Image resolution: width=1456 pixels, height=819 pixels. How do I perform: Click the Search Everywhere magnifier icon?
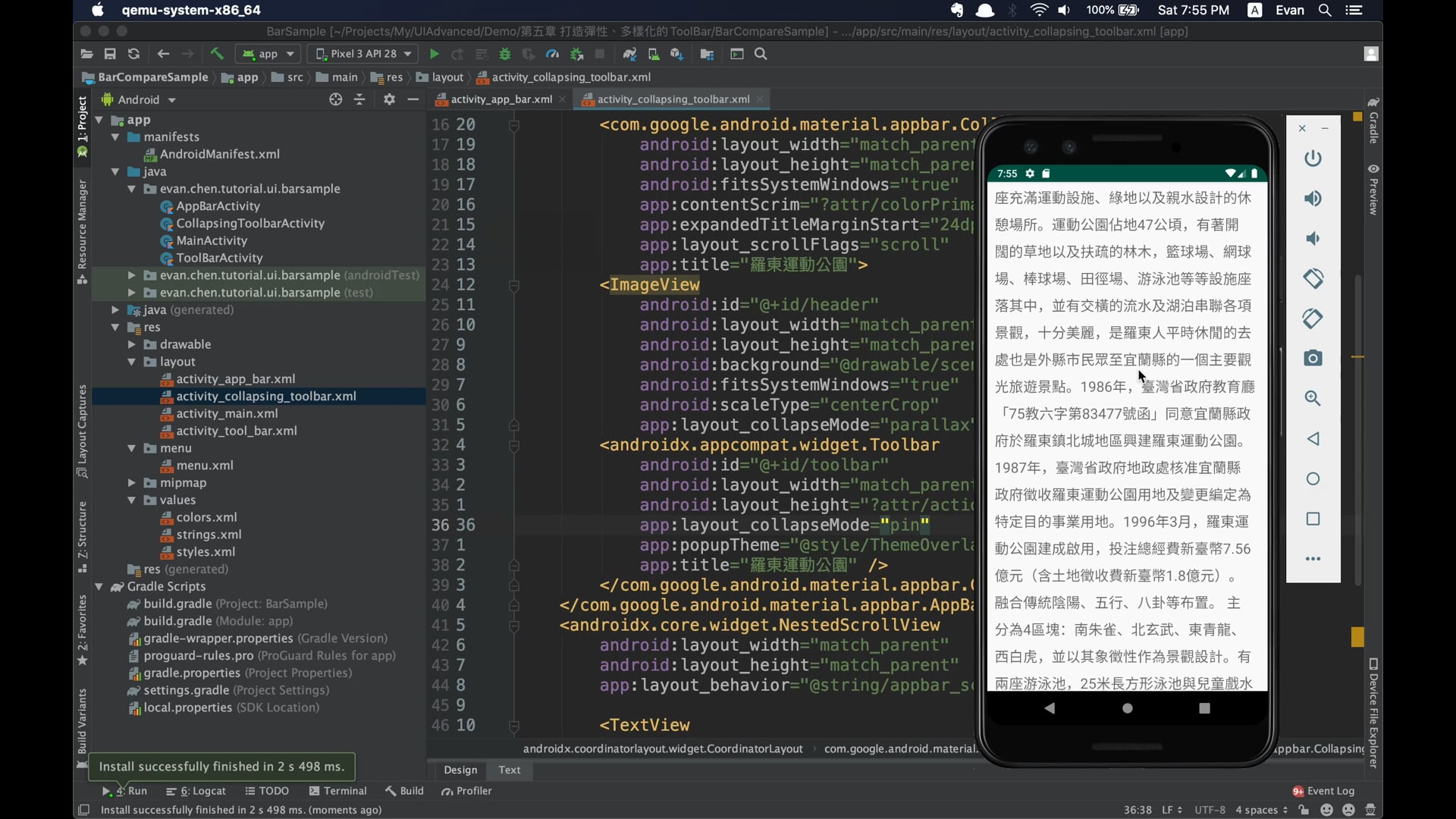point(761,54)
